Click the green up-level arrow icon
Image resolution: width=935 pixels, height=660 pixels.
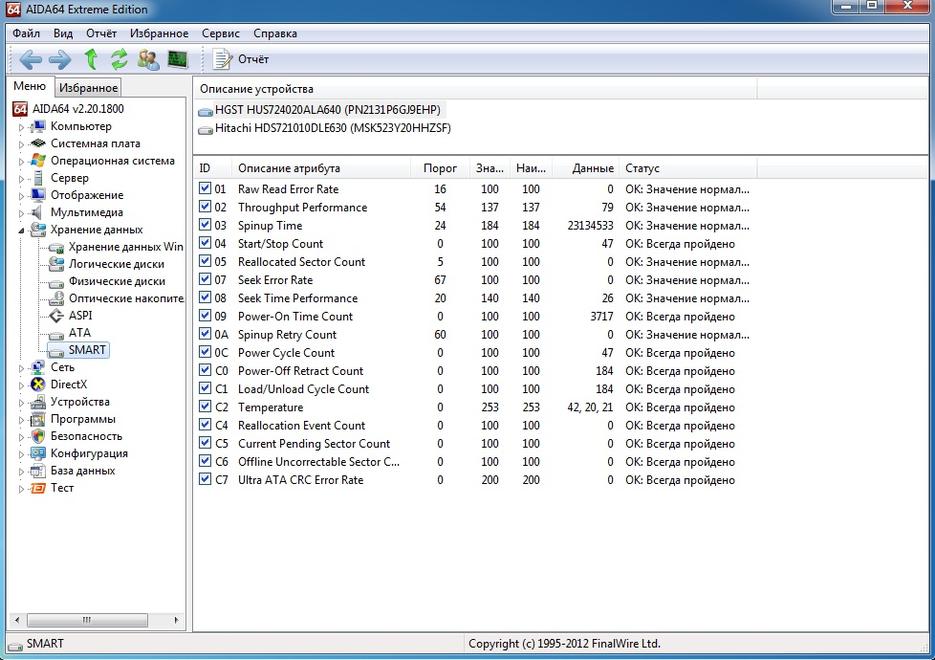point(91,59)
